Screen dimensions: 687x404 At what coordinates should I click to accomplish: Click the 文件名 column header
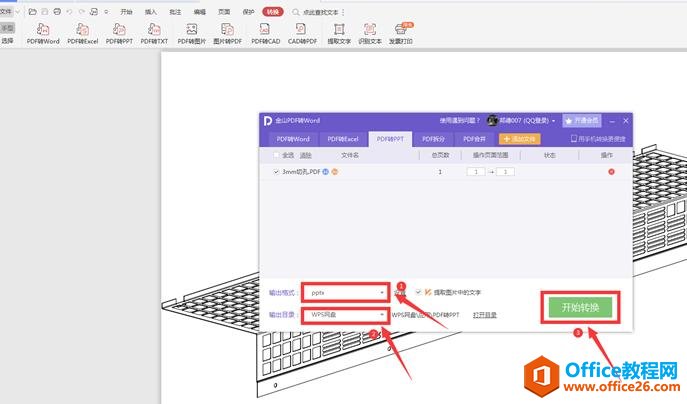pos(350,155)
